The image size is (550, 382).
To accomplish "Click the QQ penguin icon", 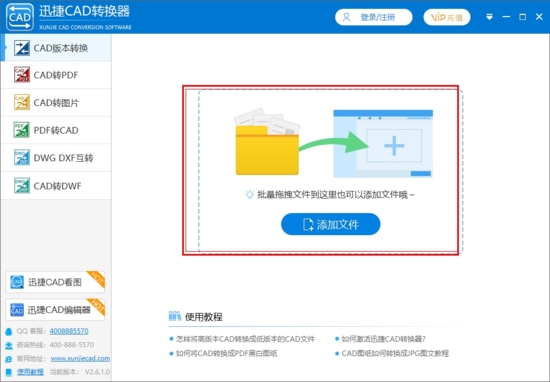I will (x=8, y=331).
